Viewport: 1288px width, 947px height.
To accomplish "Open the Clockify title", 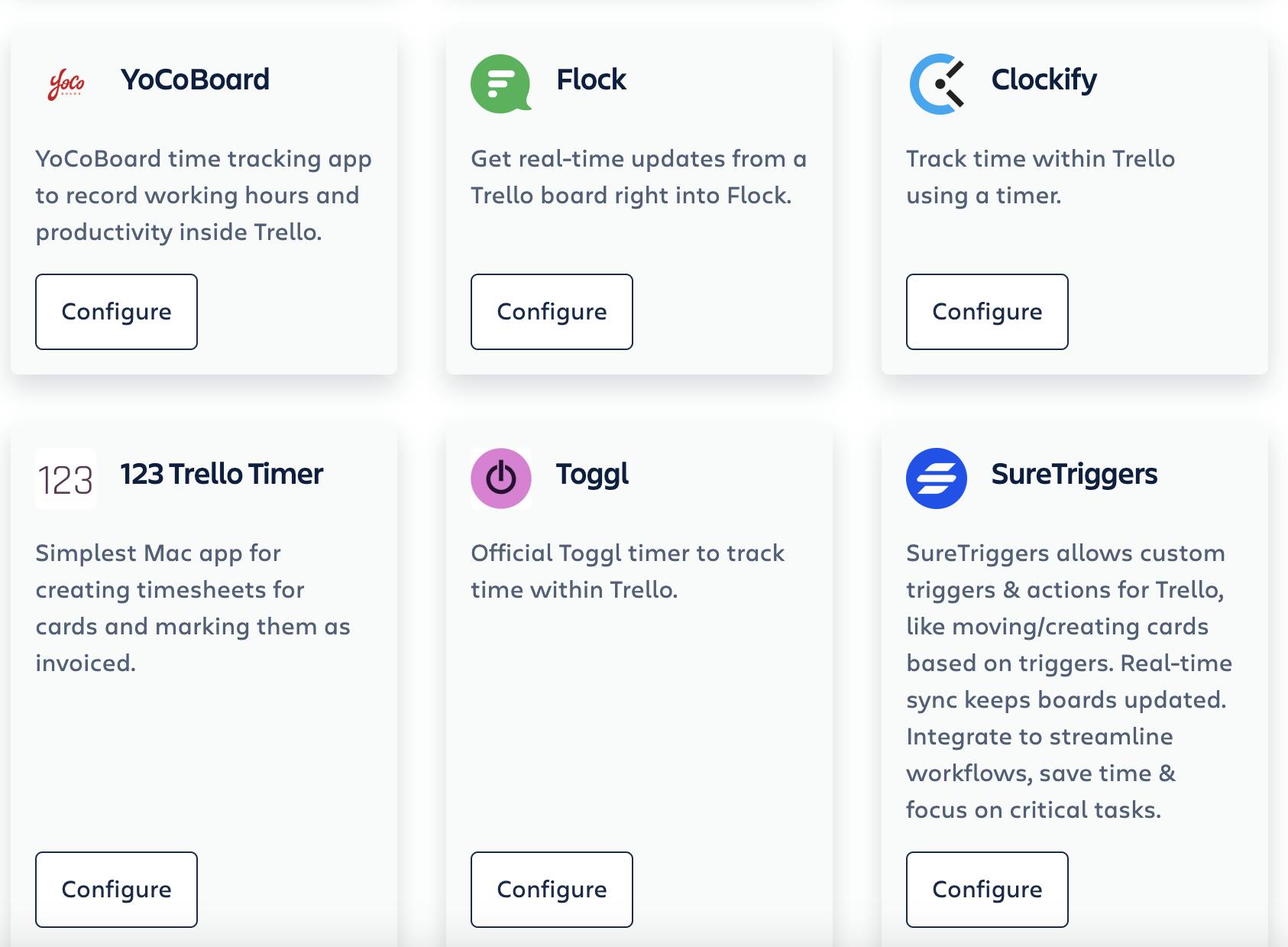I will pyautogui.click(x=1044, y=79).
